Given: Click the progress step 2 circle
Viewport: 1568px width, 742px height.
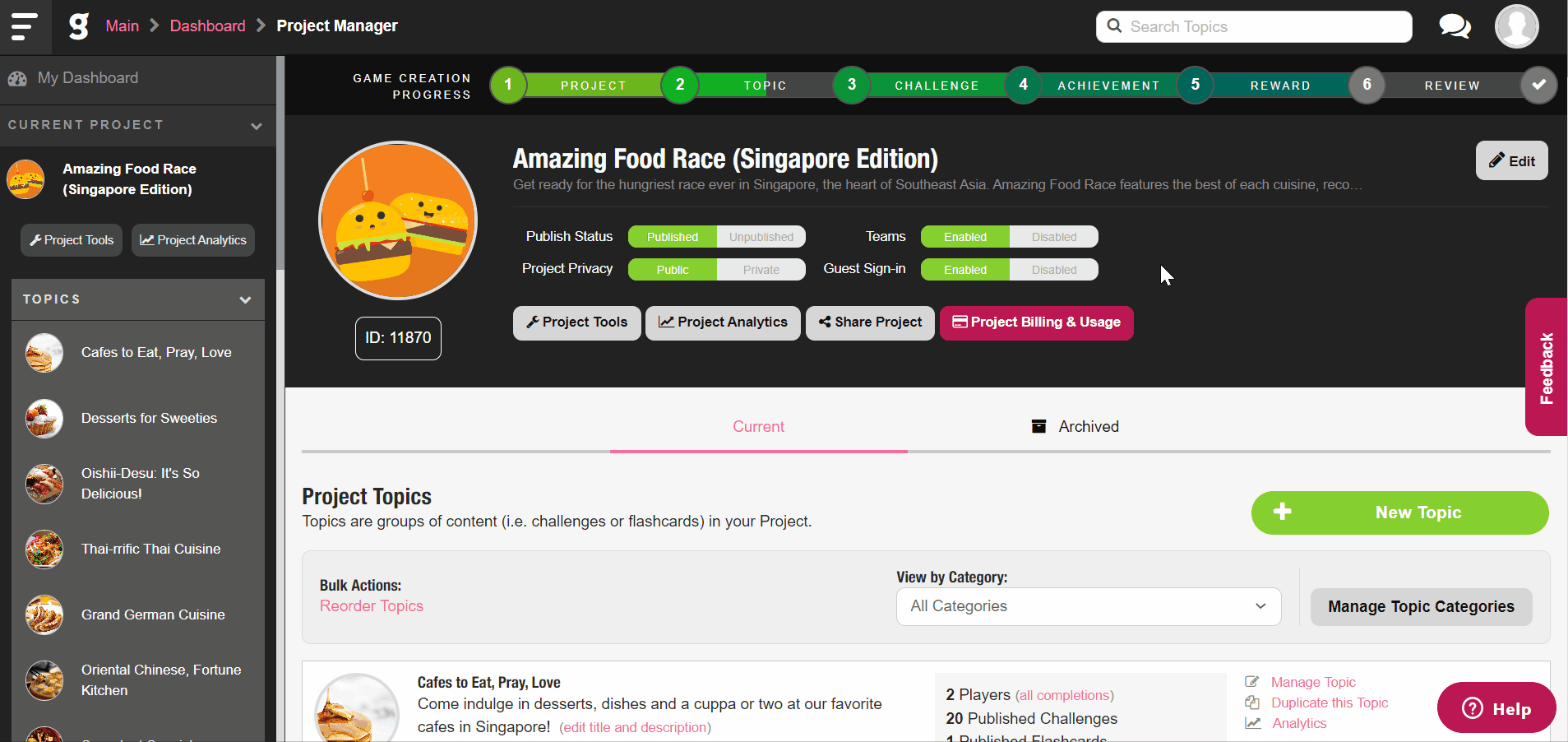Looking at the screenshot, I should (680, 85).
